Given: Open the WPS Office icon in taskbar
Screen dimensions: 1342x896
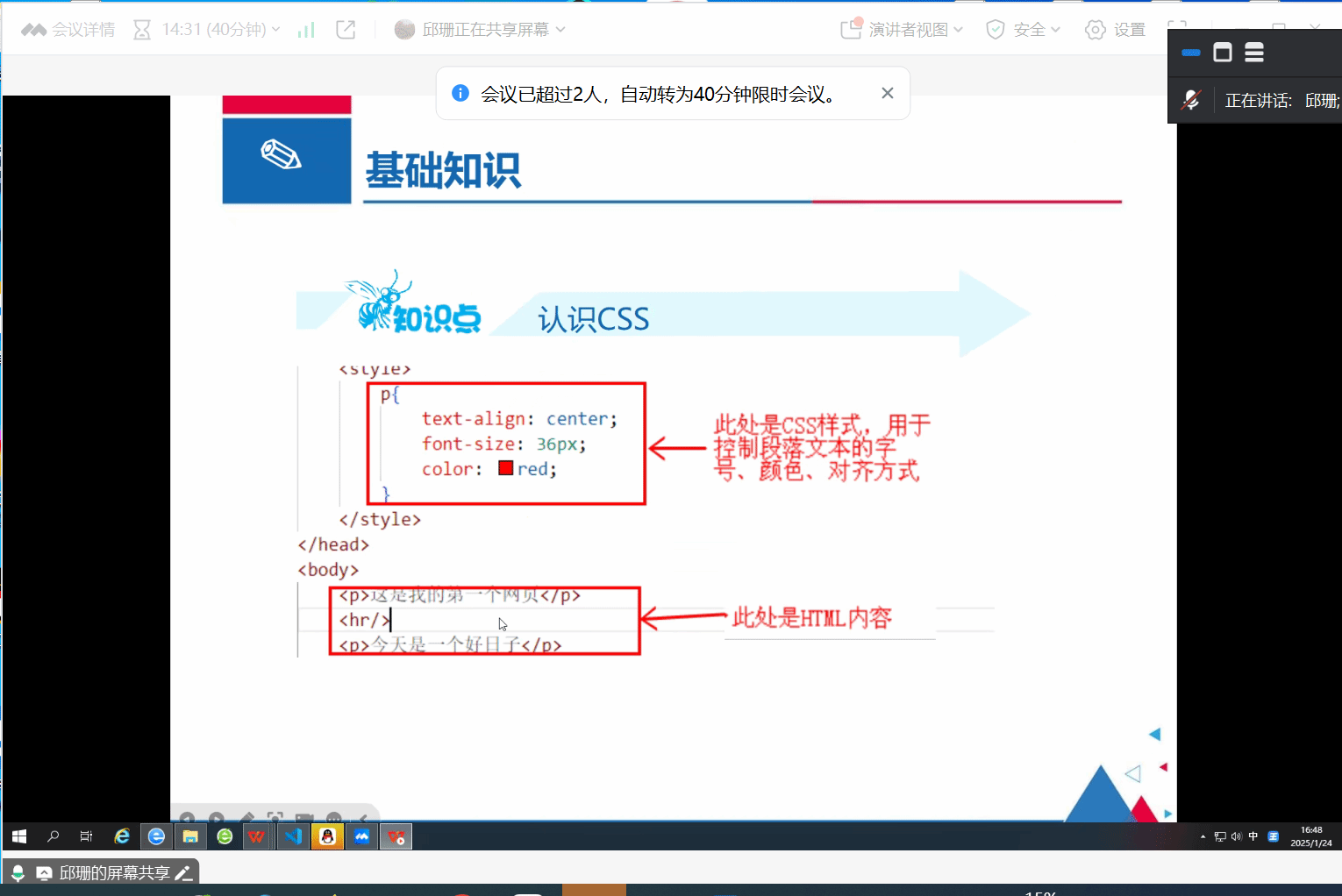Looking at the screenshot, I should pyautogui.click(x=257, y=836).
